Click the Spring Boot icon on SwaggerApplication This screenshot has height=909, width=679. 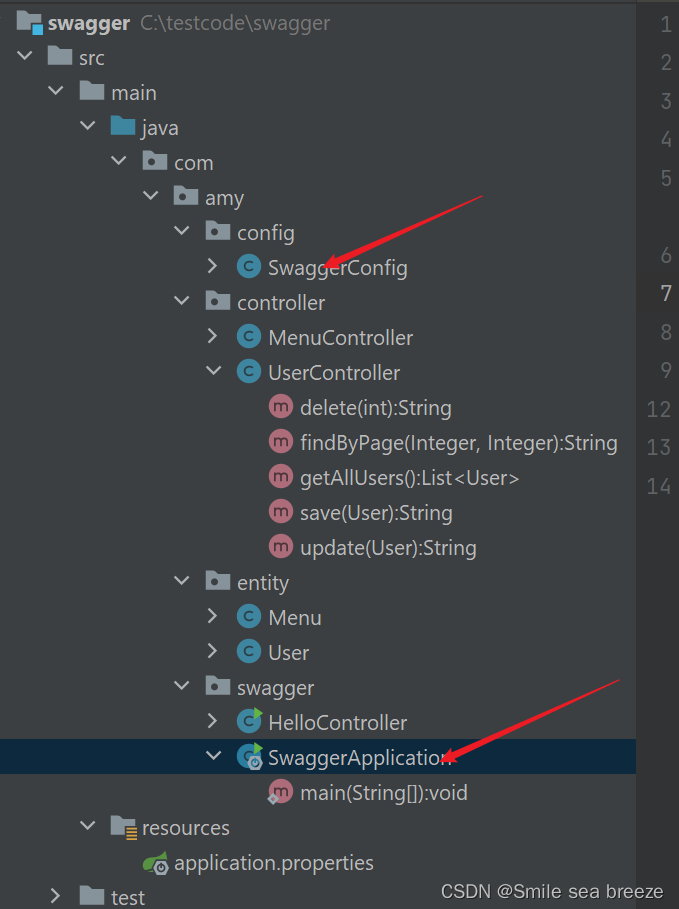[250, 757]
